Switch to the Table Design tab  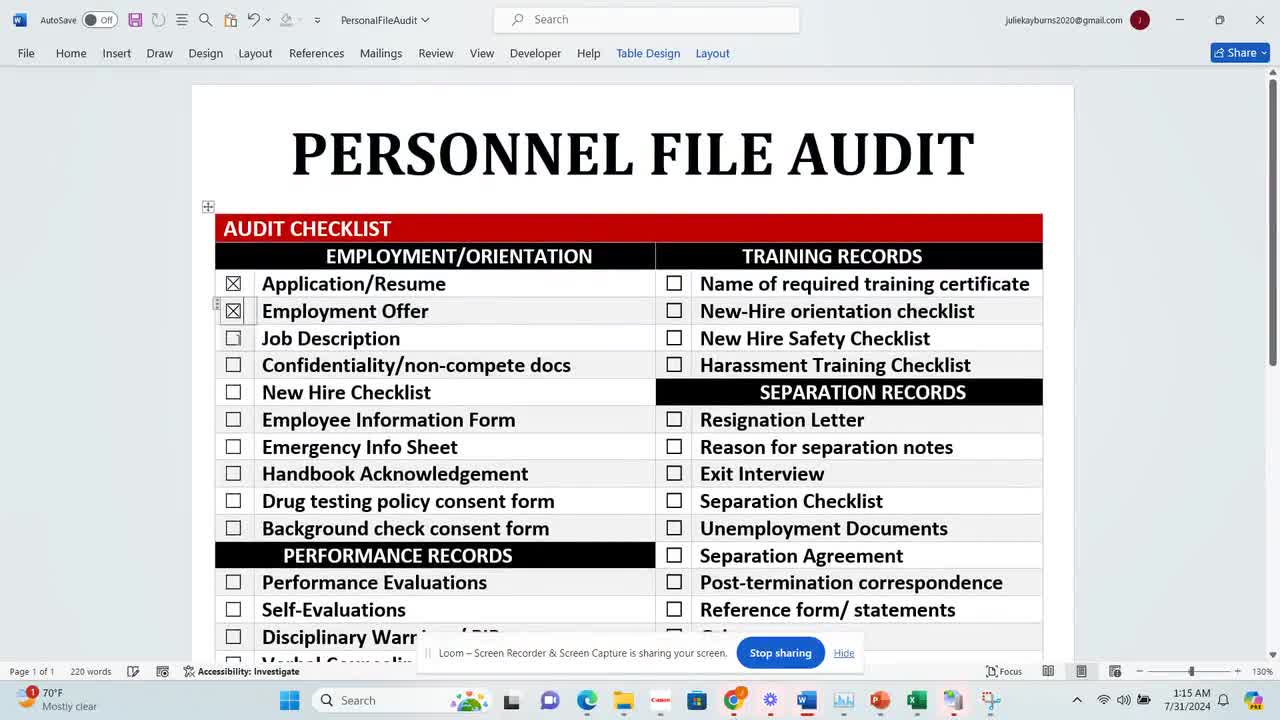click(648, 53)
